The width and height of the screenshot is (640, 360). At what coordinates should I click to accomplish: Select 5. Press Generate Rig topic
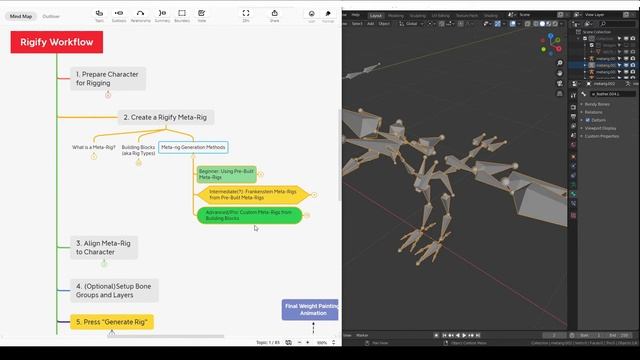(x=112, y=322)
